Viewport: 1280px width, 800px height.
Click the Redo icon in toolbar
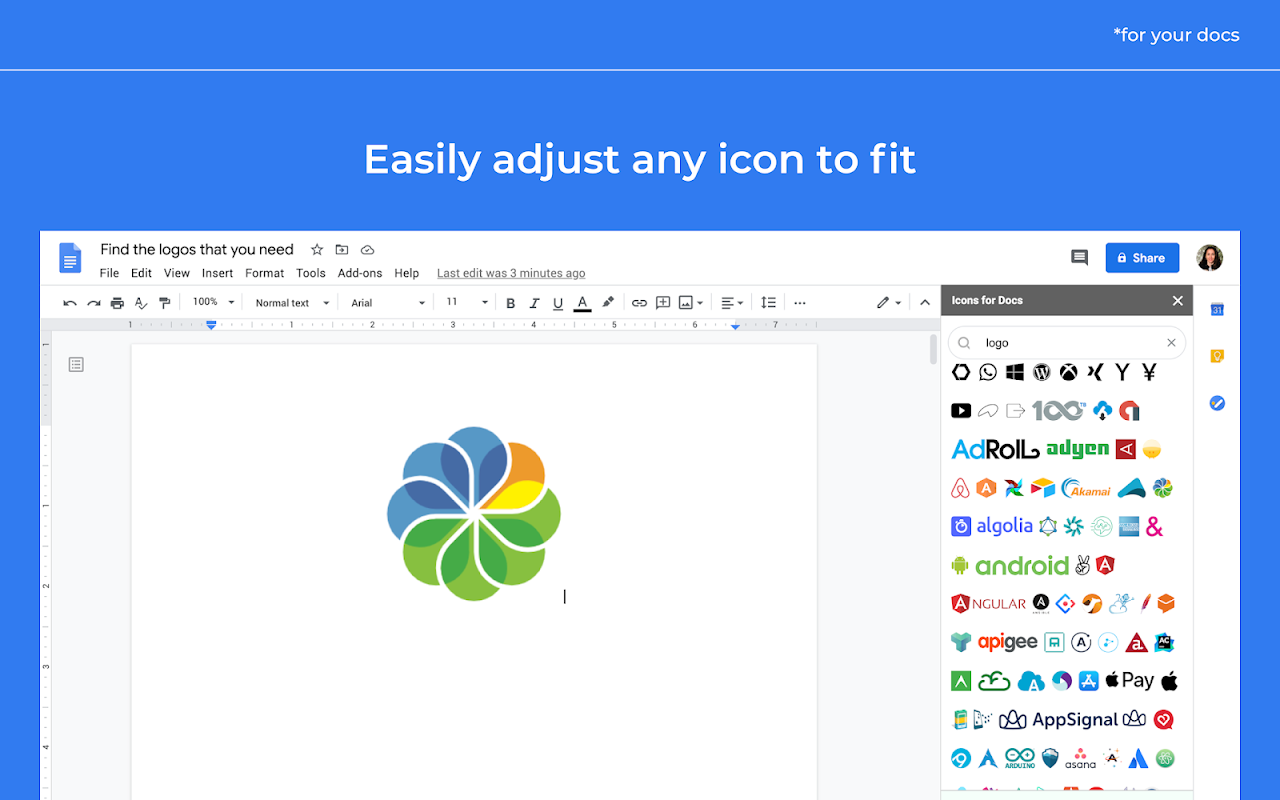[94, 303]
